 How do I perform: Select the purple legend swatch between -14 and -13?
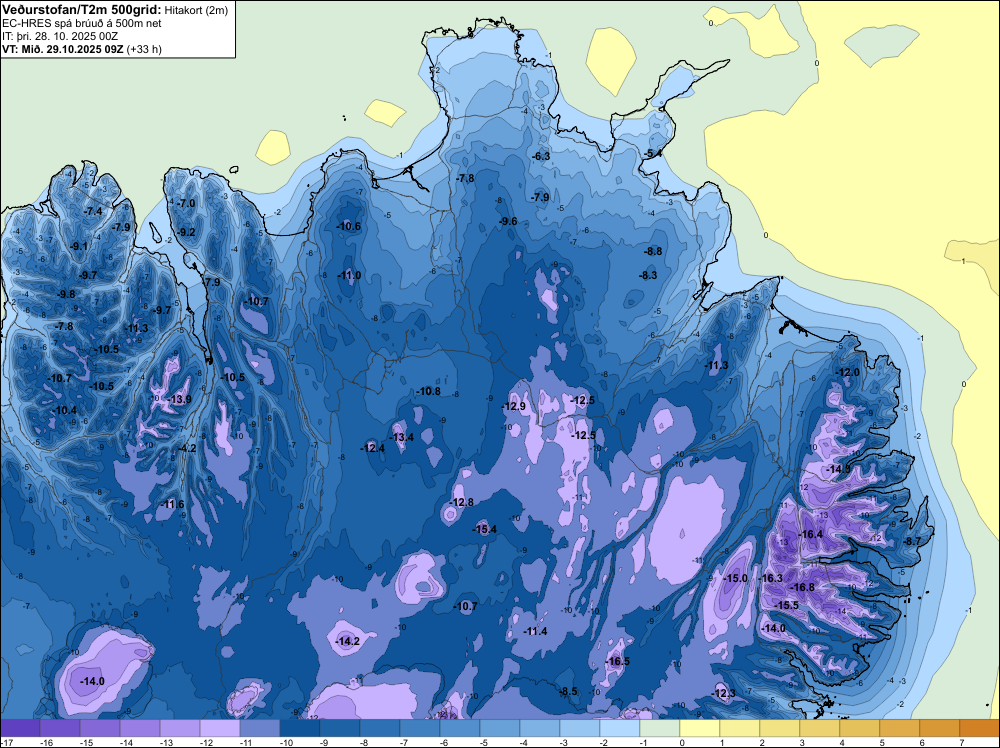pyautogui.click(x=140, y=728)
